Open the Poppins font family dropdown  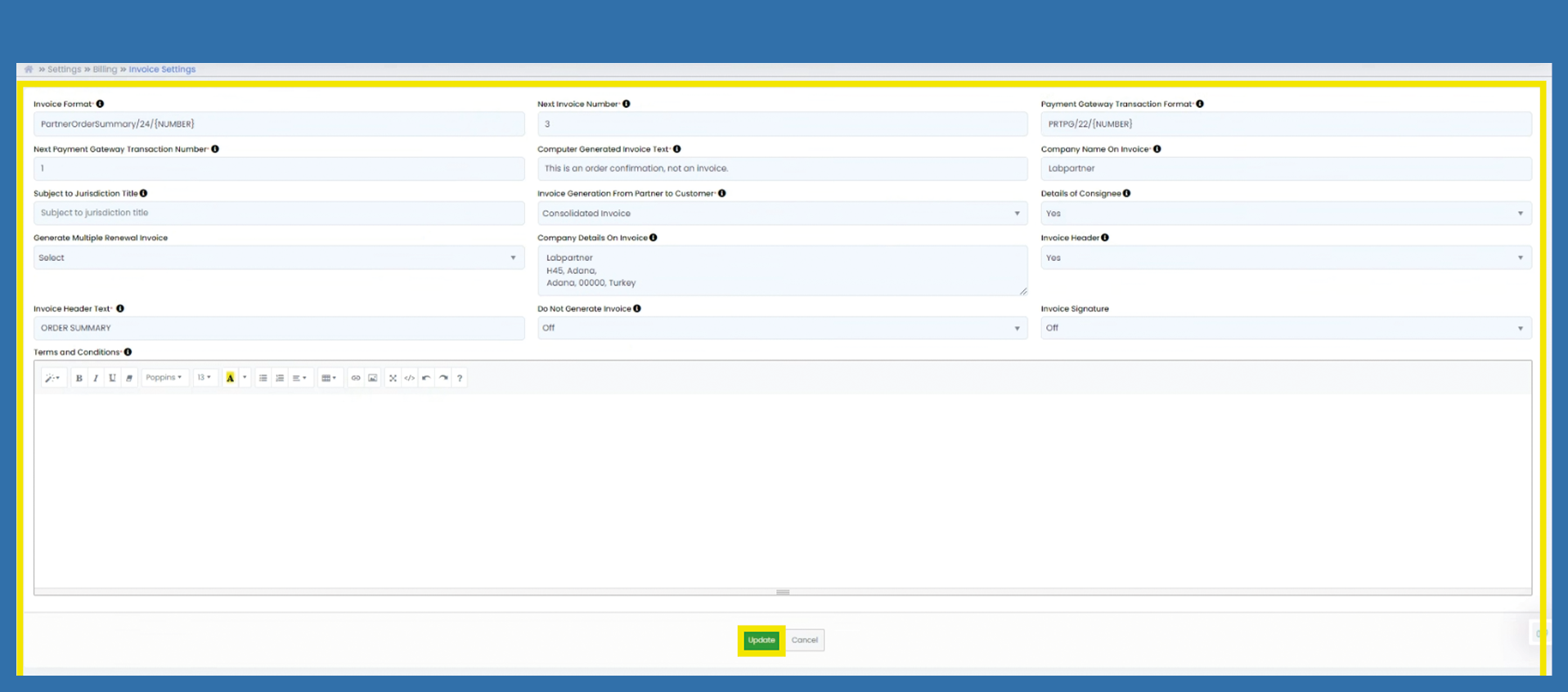tap(164, 378)
